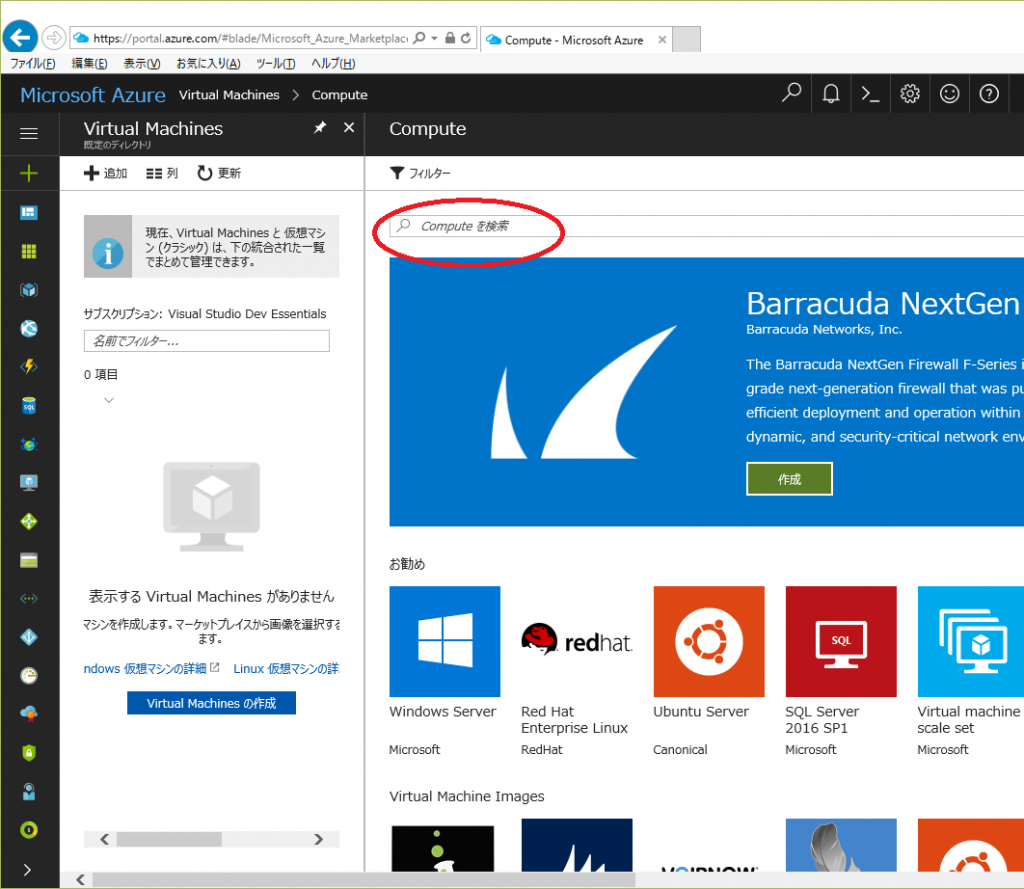
Task: Go to Virtual Machines breadcrumb
Action: point(229,95)
